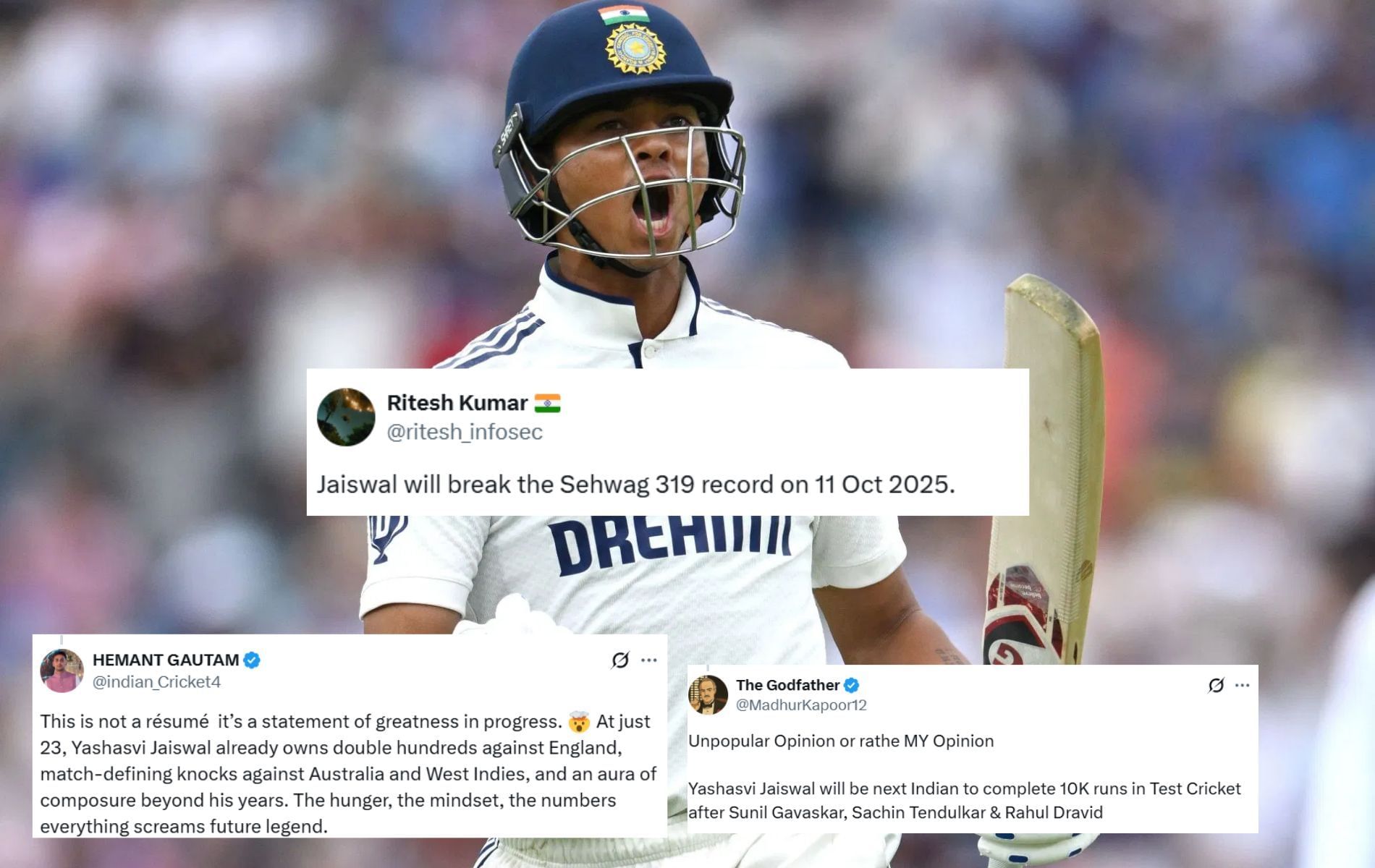The height and width of the screenshot is (868, 1375).
Task: Open the more options menu on Hemant's tweet
Action: click(649, 660)
